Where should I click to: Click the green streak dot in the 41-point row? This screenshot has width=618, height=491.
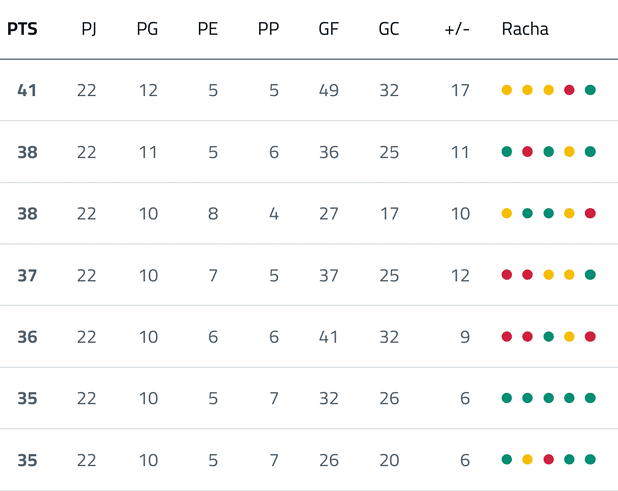(590, 90)
